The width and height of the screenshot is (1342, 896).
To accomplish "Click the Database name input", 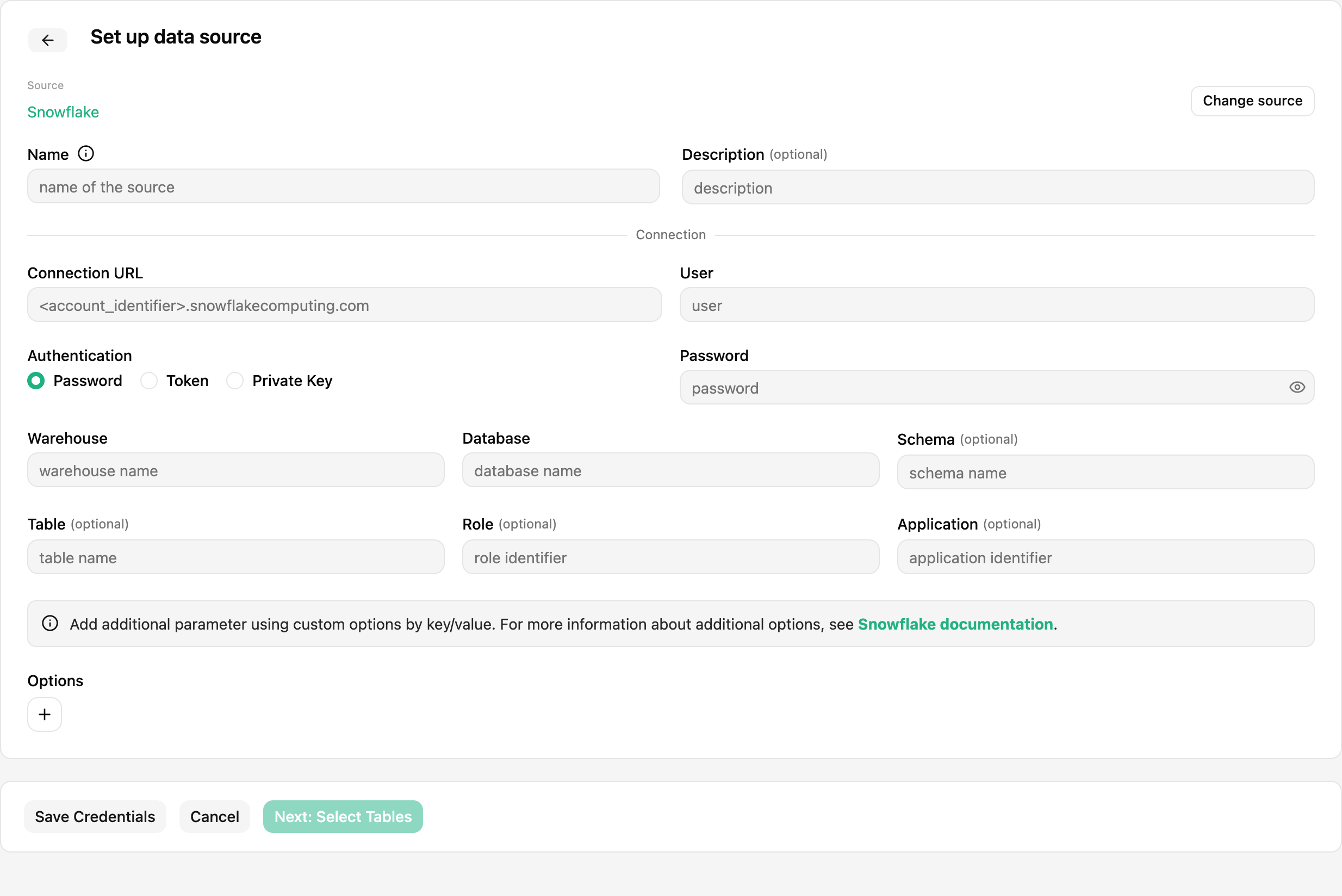I will pyautogui.click(x=671, y=470).
